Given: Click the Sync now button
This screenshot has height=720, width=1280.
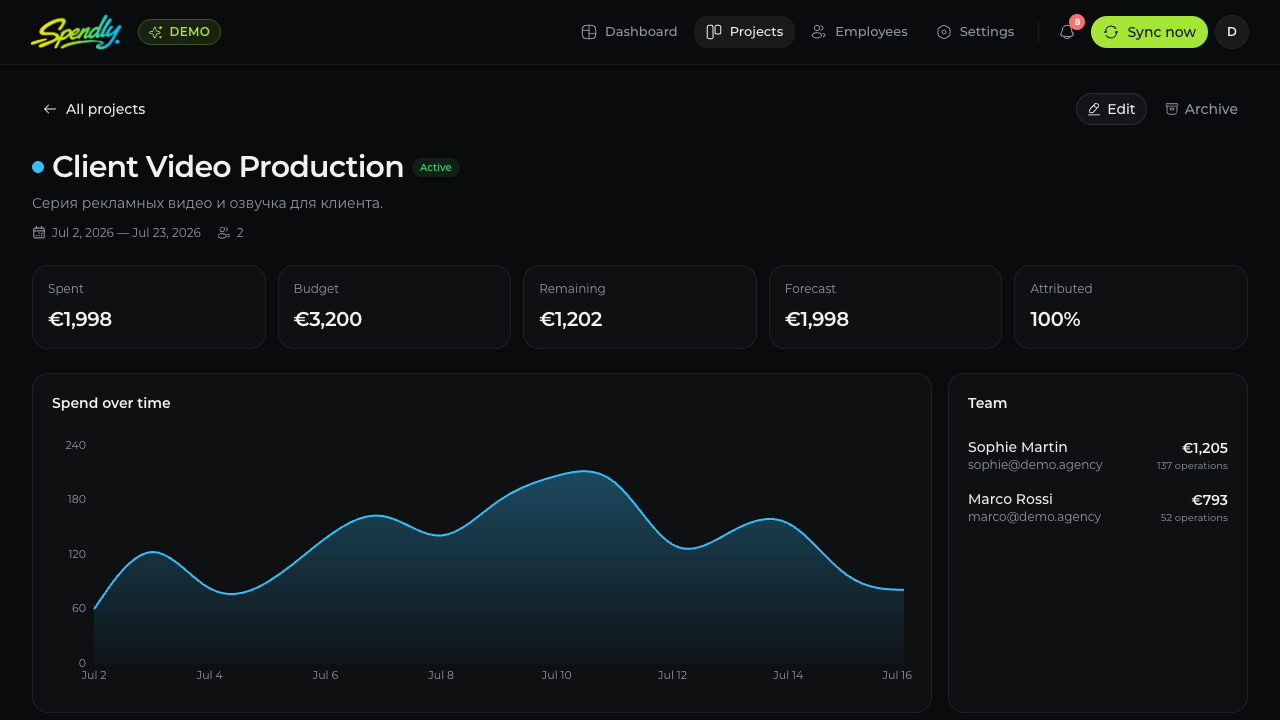Looking at the screenshot, I should (x=1149, y=32).
